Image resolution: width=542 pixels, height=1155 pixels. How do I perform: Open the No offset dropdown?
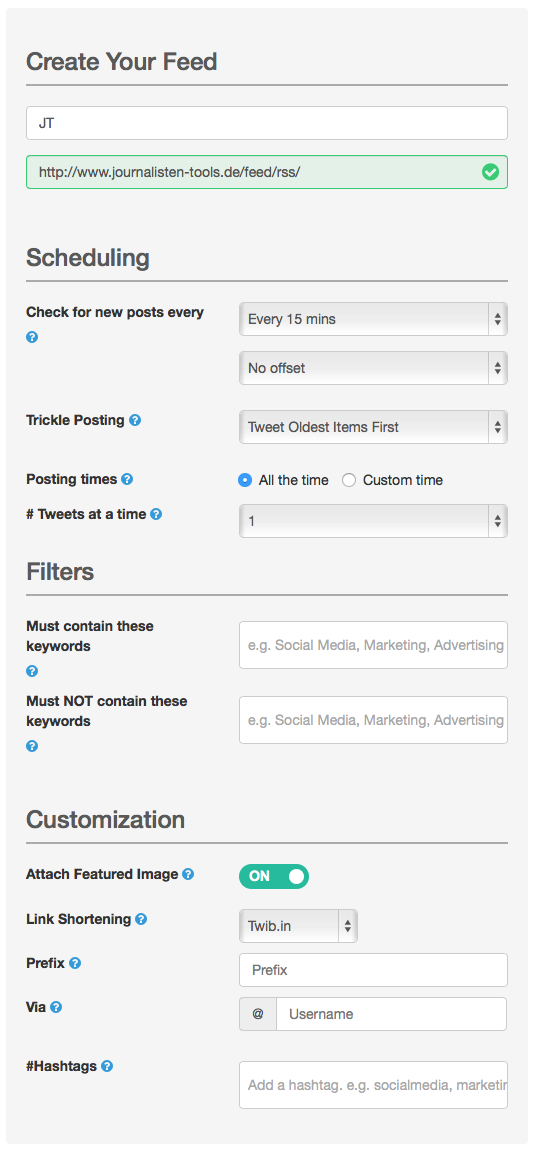(373, 368)
